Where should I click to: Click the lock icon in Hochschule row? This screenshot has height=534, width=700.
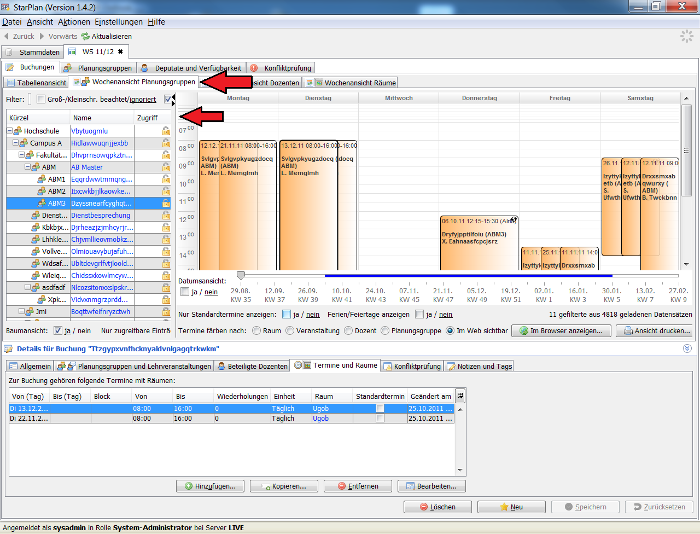pos(166,131)
